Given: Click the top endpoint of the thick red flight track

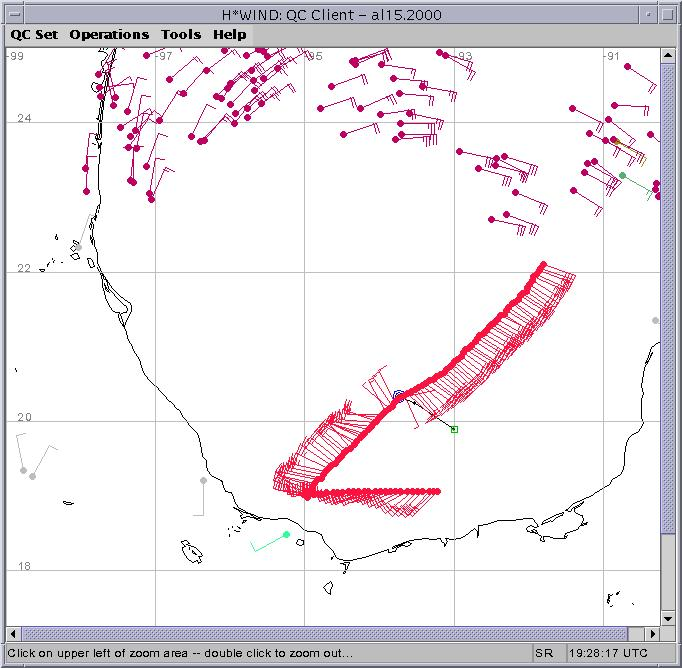Looking at the screenshot, I should [x=543, y=265].
